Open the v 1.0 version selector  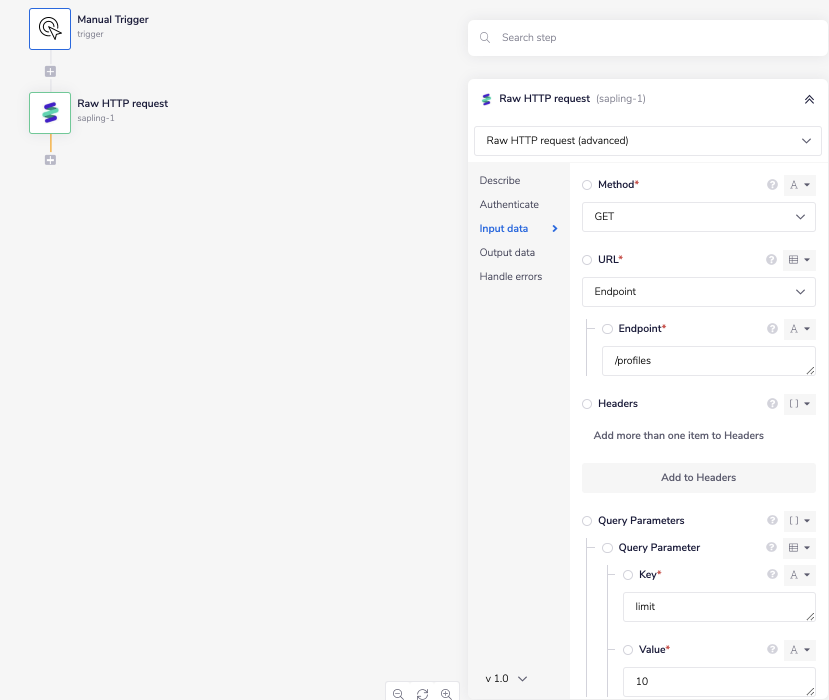pos(506,678)
